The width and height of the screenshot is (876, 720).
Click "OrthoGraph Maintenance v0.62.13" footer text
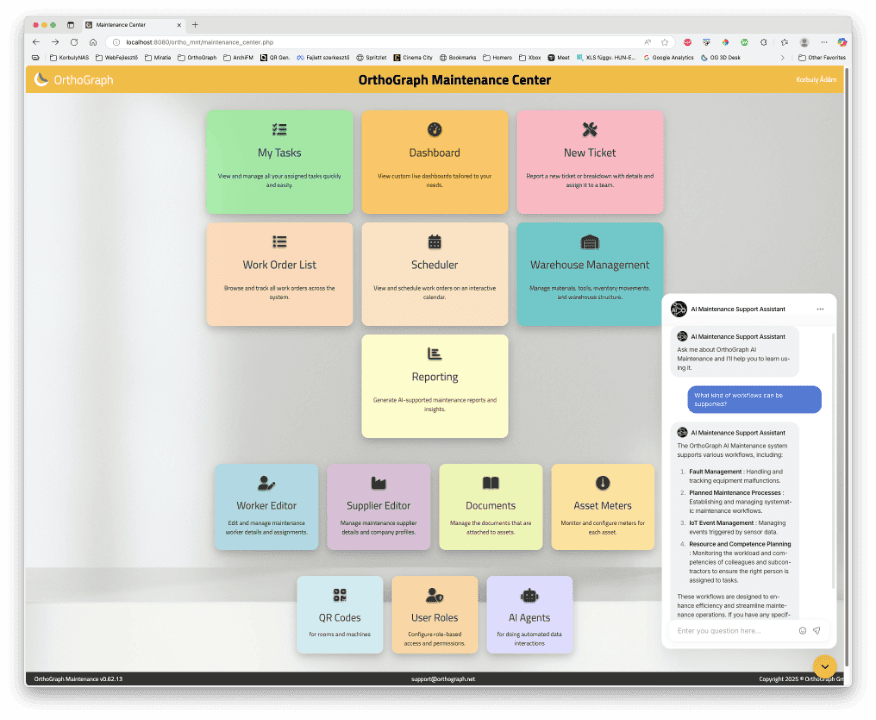78,679
